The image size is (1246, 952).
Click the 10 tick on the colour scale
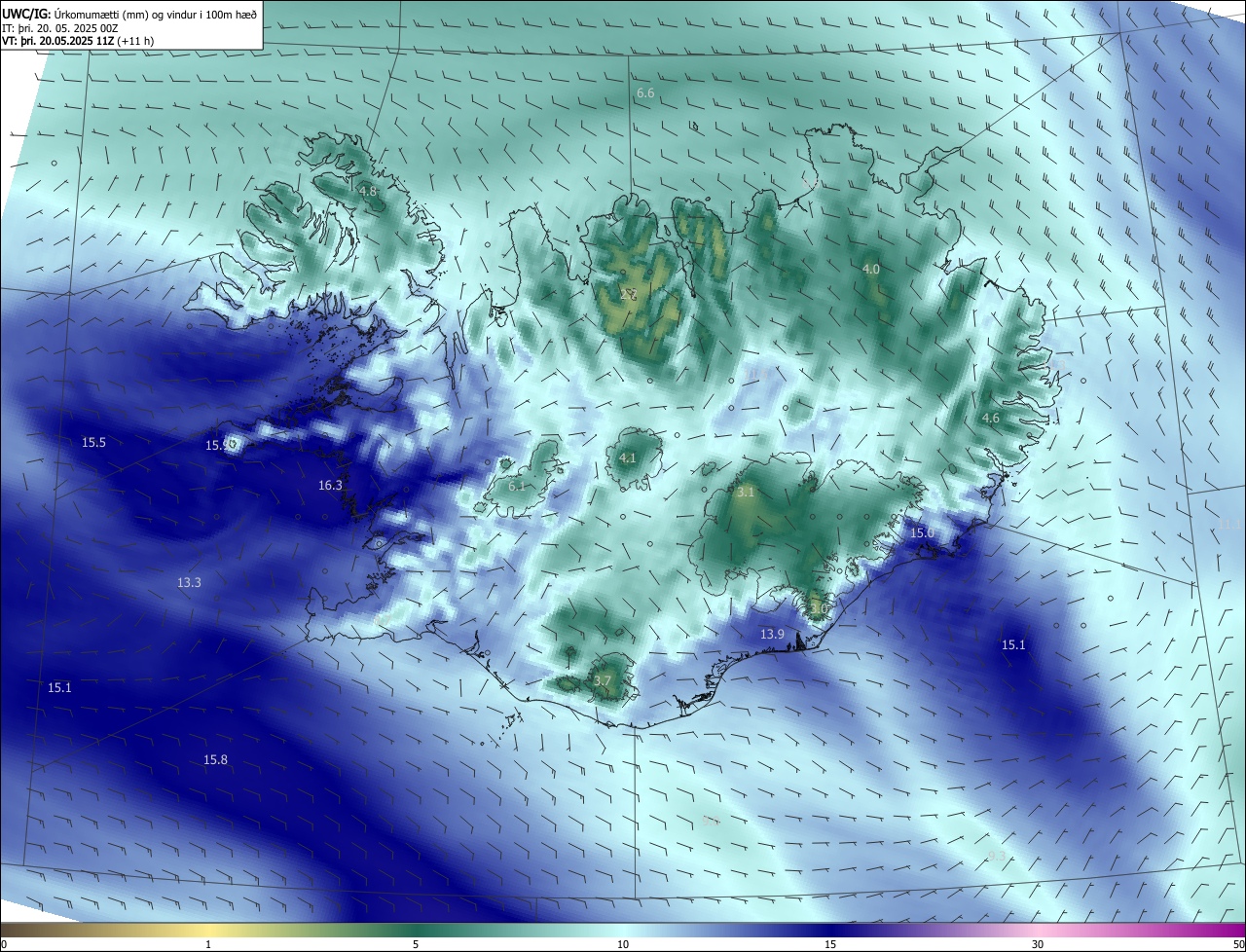(x=623, y=944)
